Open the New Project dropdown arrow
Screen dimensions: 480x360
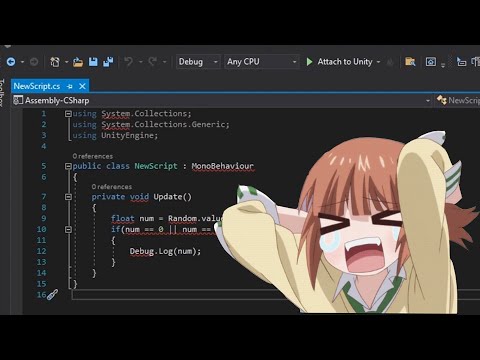tap(66, 62)
